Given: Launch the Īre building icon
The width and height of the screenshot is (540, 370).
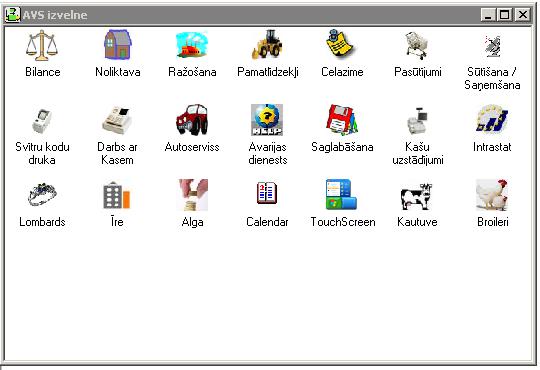Looking at the screenshot, I should point(117,195).
